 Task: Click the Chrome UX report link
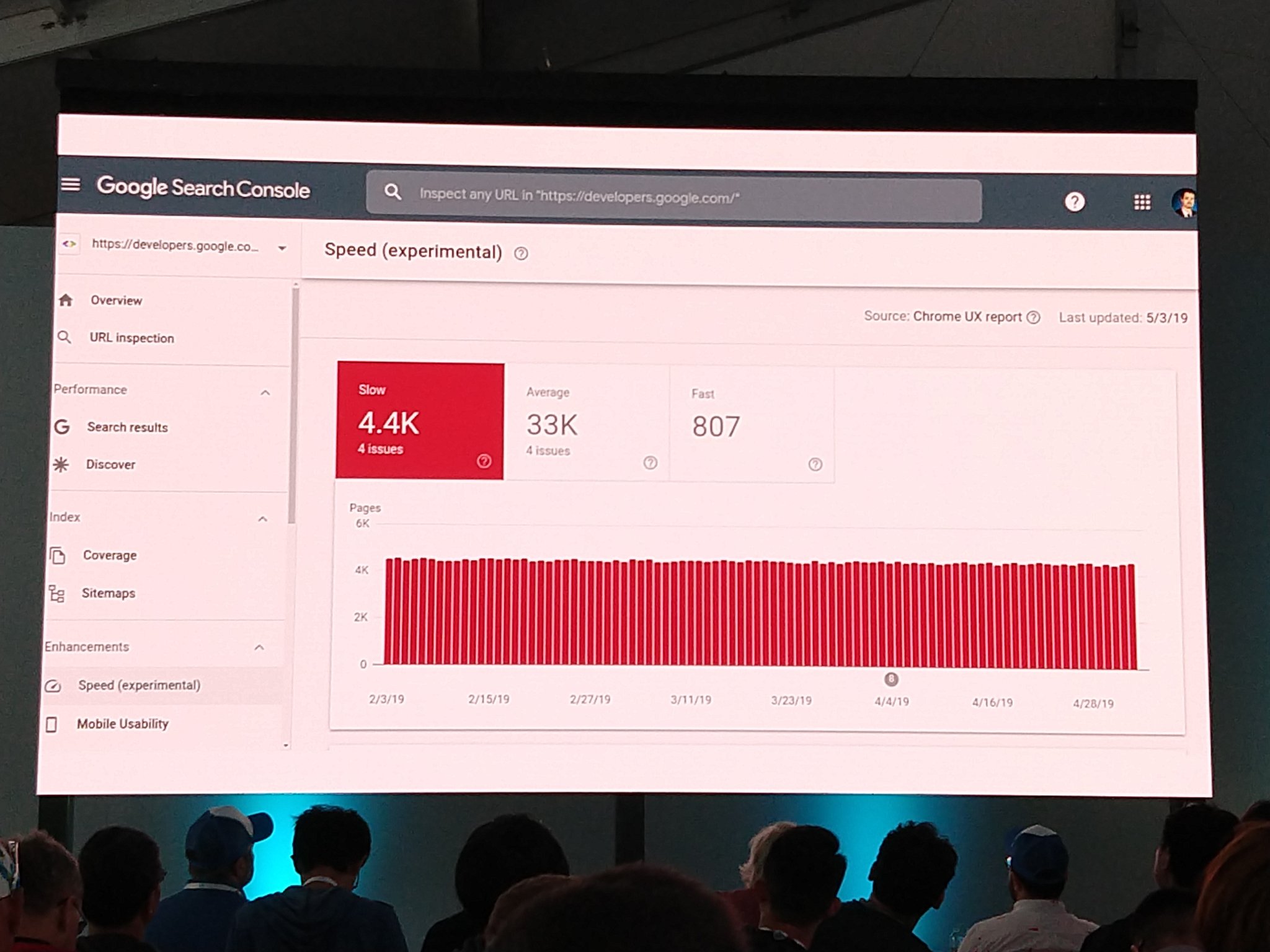967,317
